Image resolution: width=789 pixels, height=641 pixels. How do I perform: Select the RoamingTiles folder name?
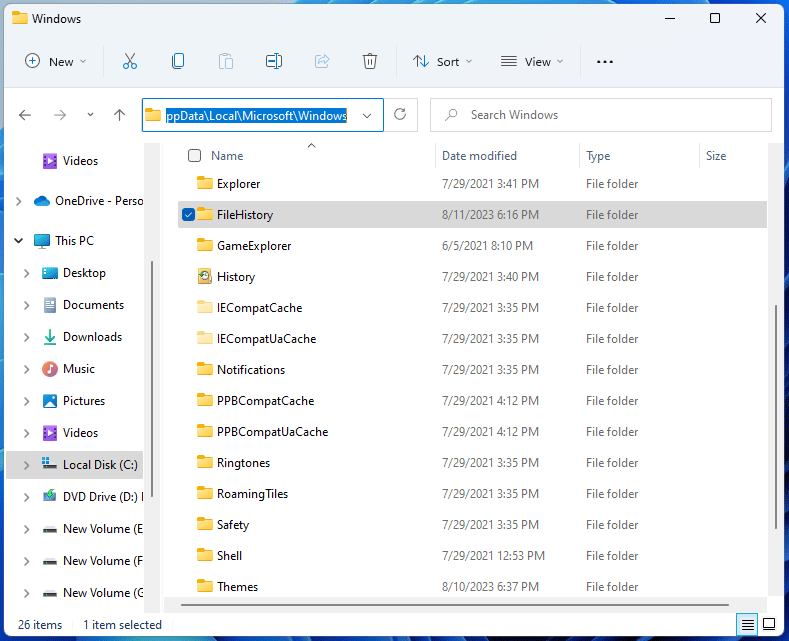point(253,494)
